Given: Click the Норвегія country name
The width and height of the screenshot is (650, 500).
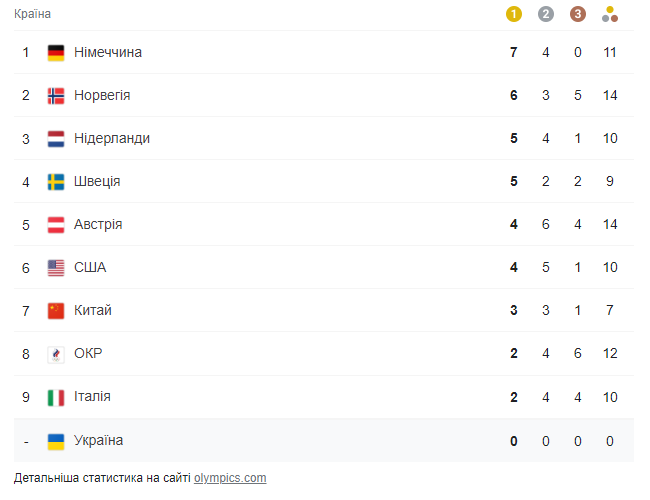Looking at the screenshot, I should click(102, 96).
